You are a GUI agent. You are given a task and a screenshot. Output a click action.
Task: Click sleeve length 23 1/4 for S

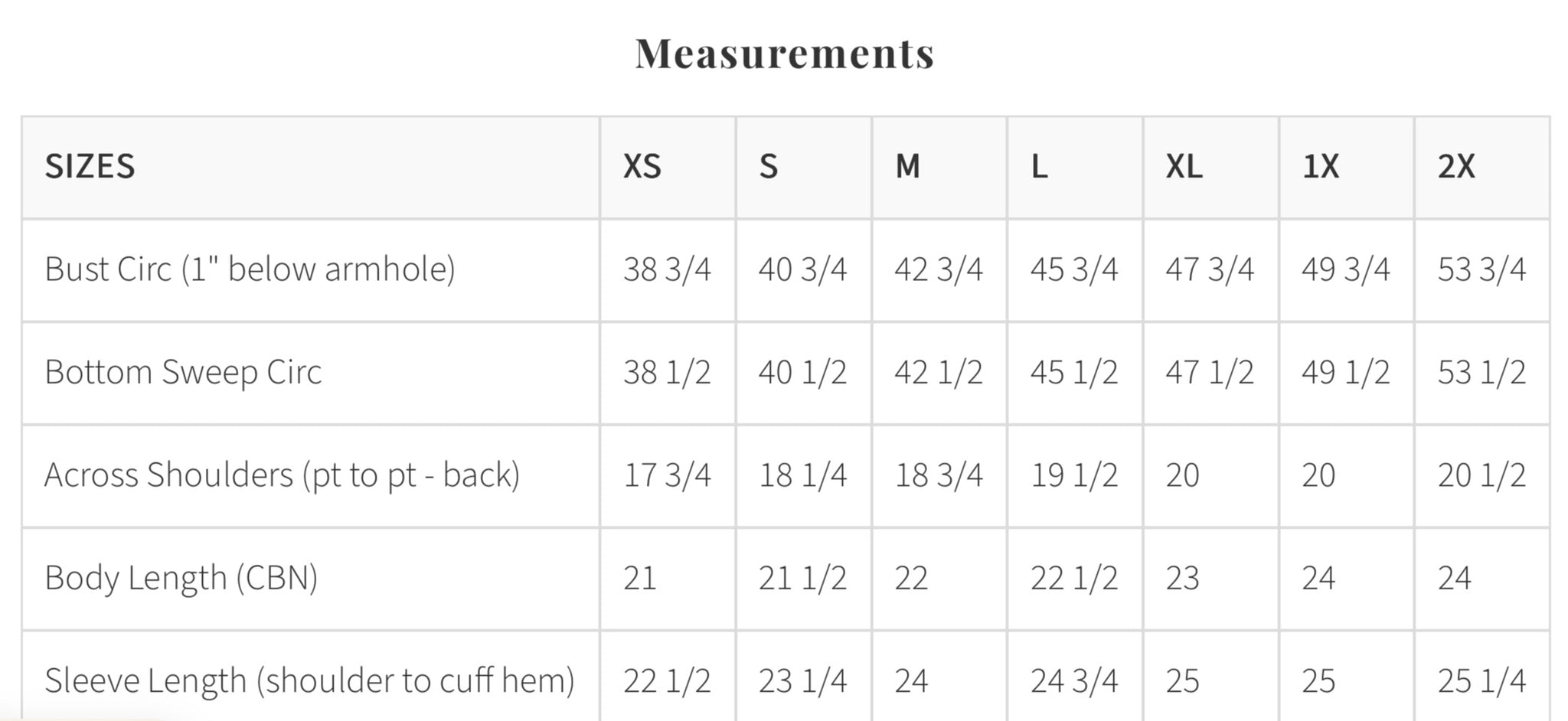pos(802,680)
